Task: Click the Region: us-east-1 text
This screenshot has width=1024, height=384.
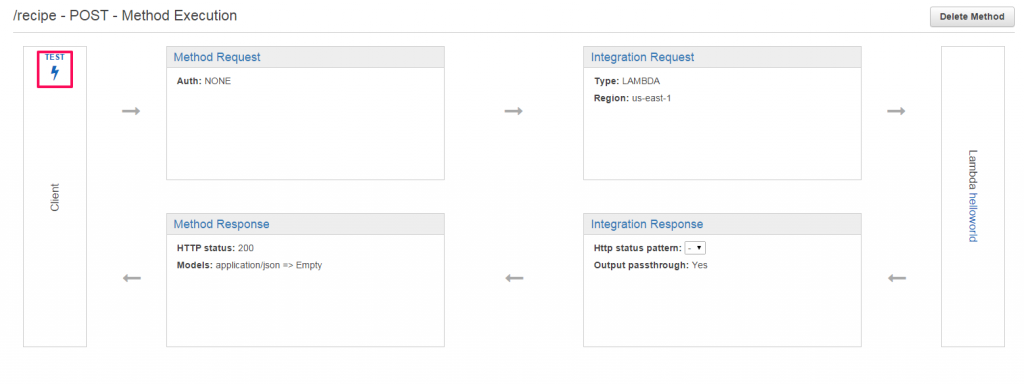Action: pos(632,99)
